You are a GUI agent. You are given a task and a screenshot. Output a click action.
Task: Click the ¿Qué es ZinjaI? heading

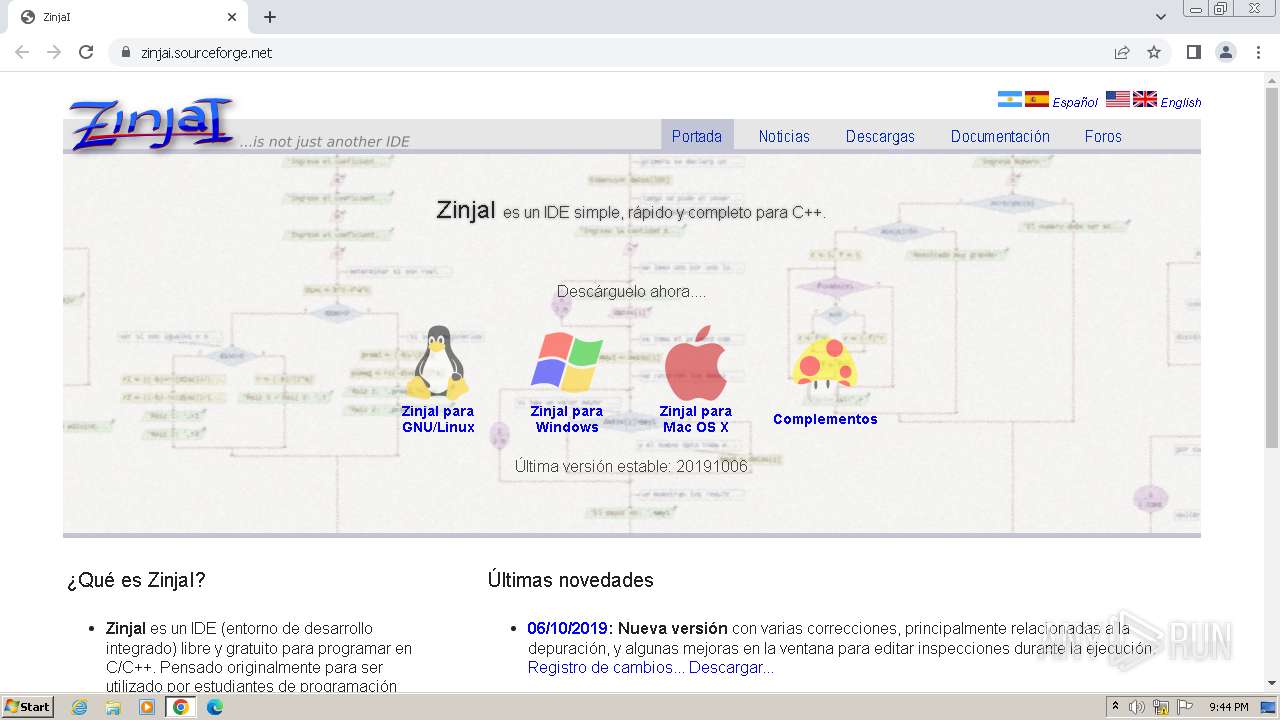pos(136,580)
